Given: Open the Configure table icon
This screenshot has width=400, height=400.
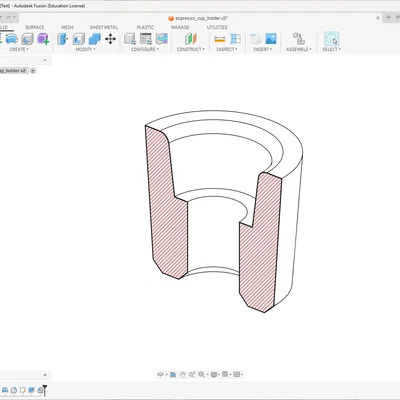Looking at the screenshot, I should tap(146, 39).
